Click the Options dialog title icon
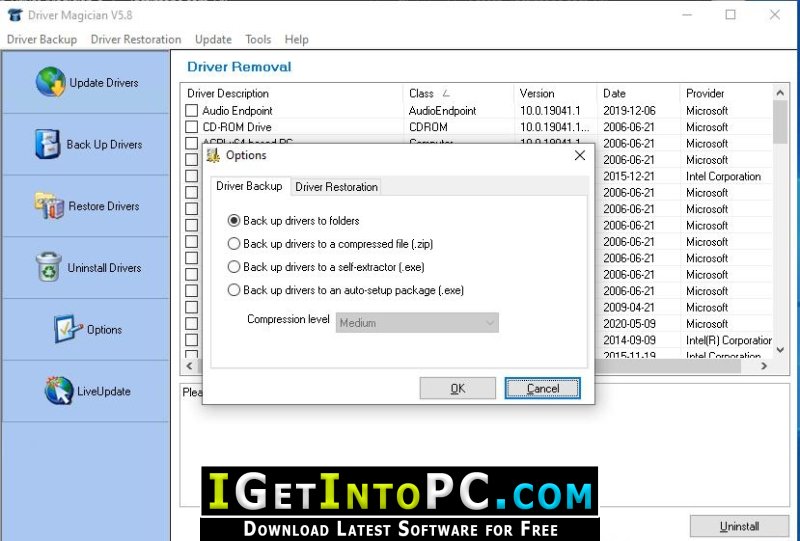 (213, 155)
